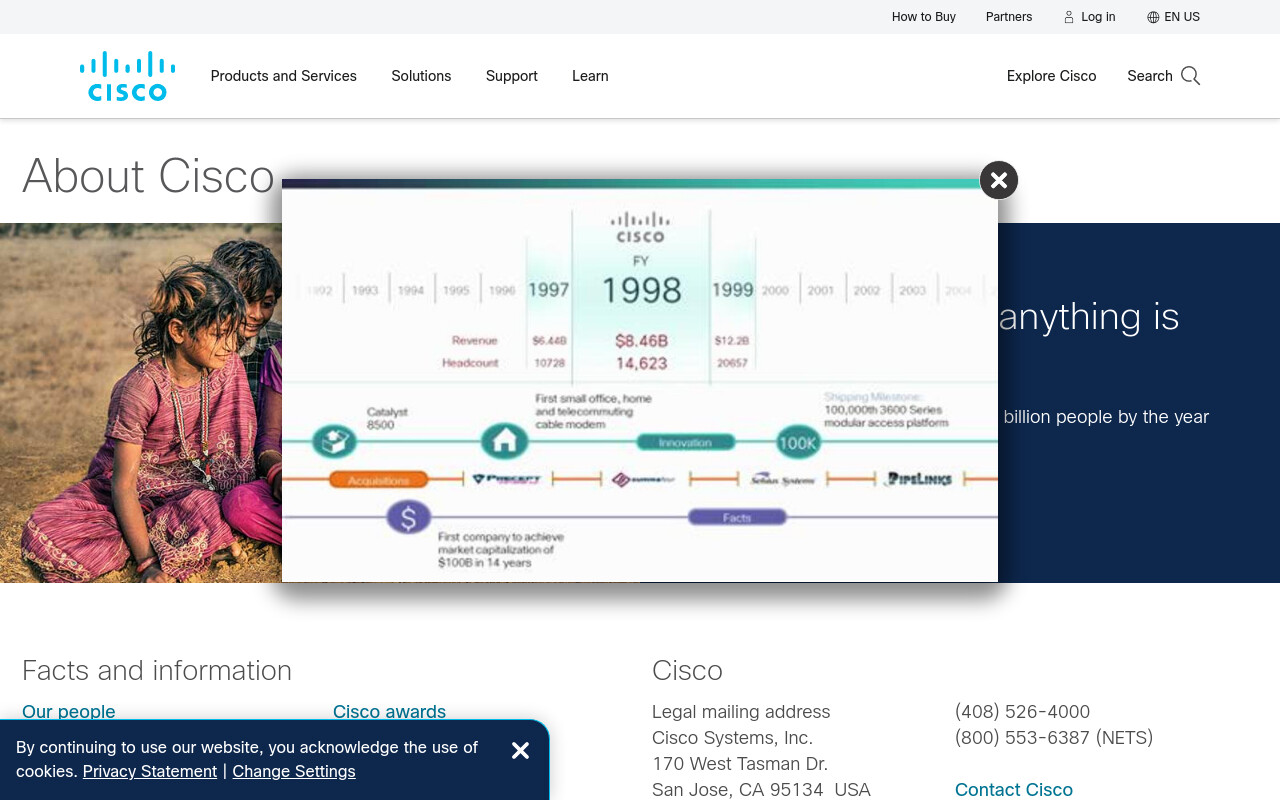Click the Innovation label pill
This screenshot has height=800, width=1280.
tap(685, 442)
